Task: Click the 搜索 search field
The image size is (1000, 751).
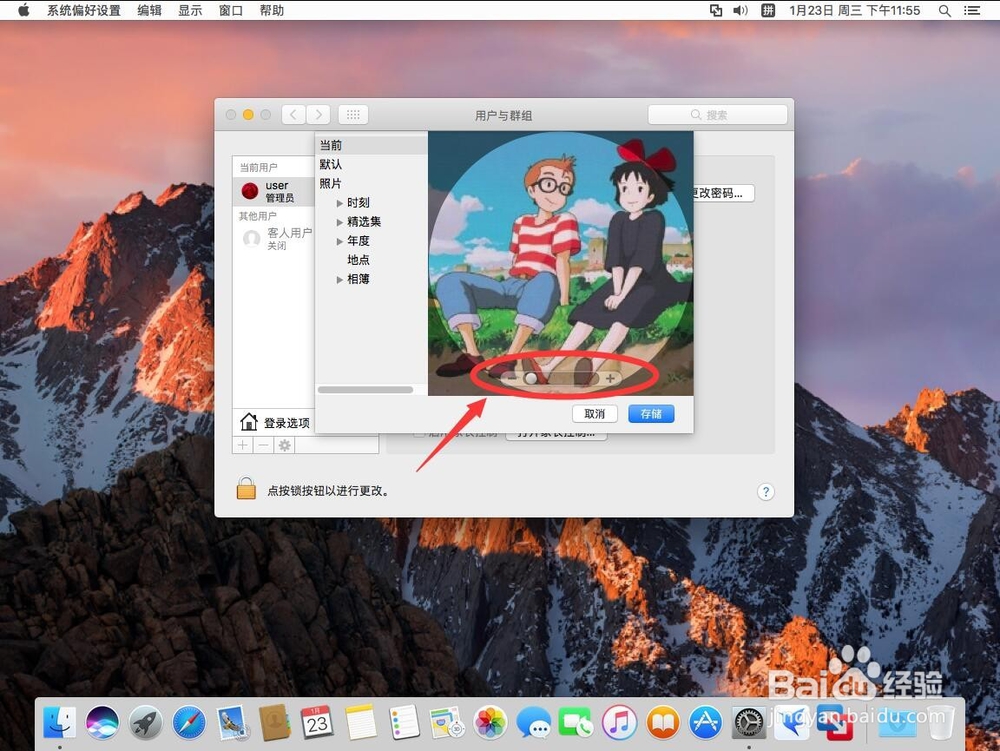Action: [x=717, y=115]
